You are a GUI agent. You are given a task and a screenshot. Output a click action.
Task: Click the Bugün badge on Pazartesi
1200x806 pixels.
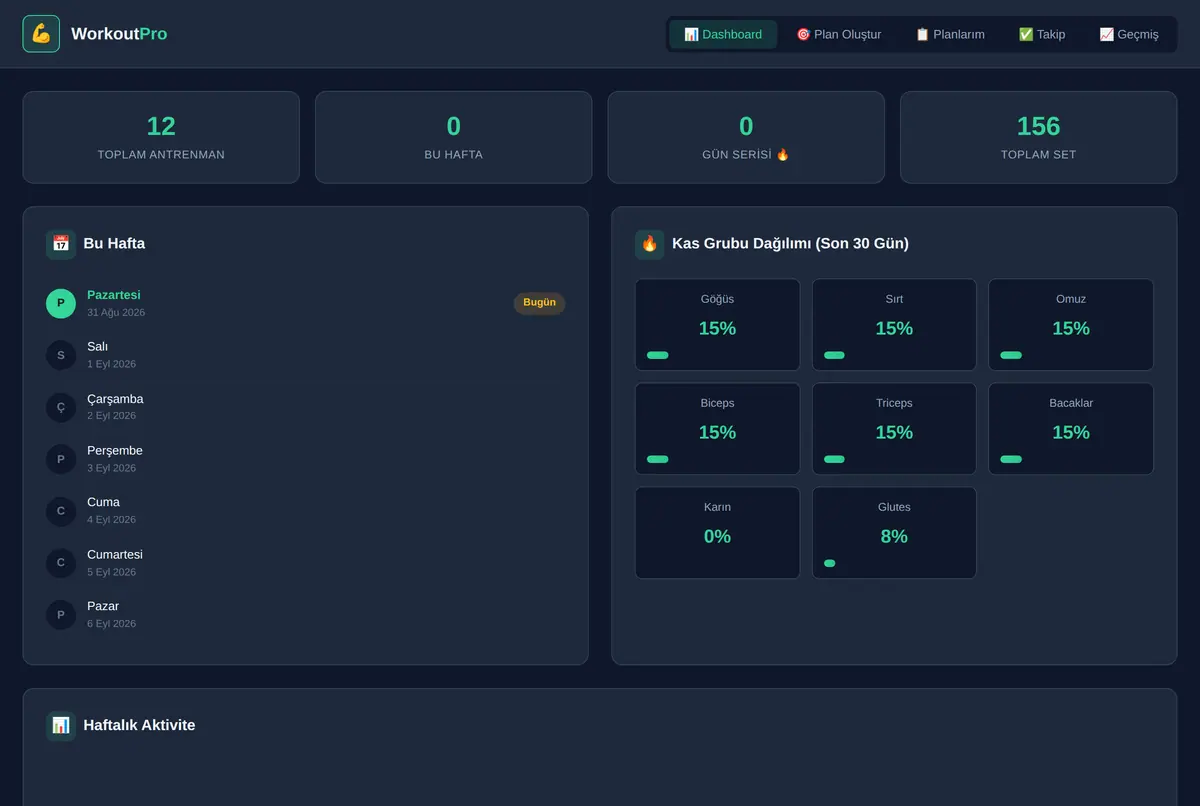[x=540, y=303]
